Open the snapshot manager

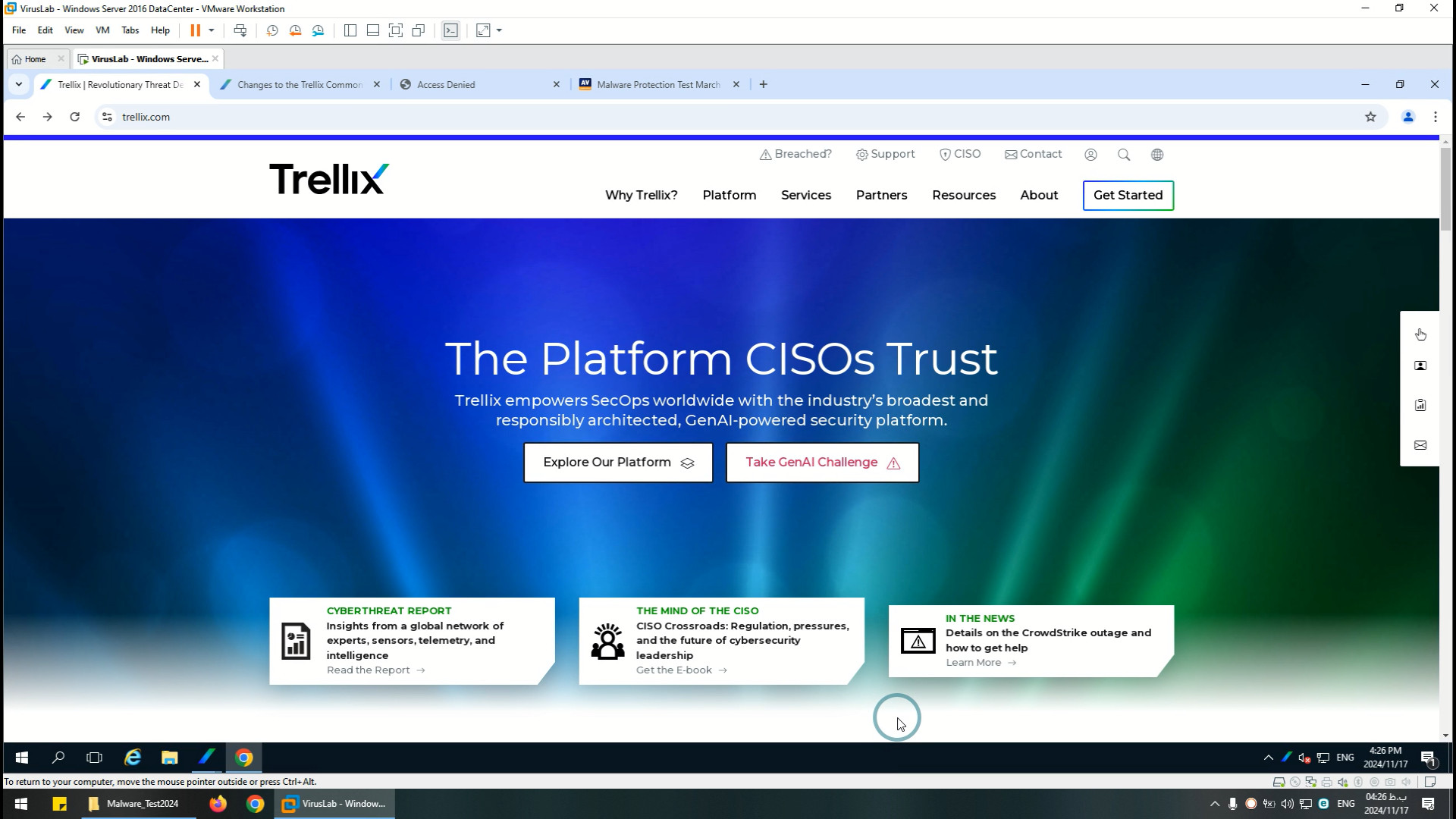coord(318,30)
